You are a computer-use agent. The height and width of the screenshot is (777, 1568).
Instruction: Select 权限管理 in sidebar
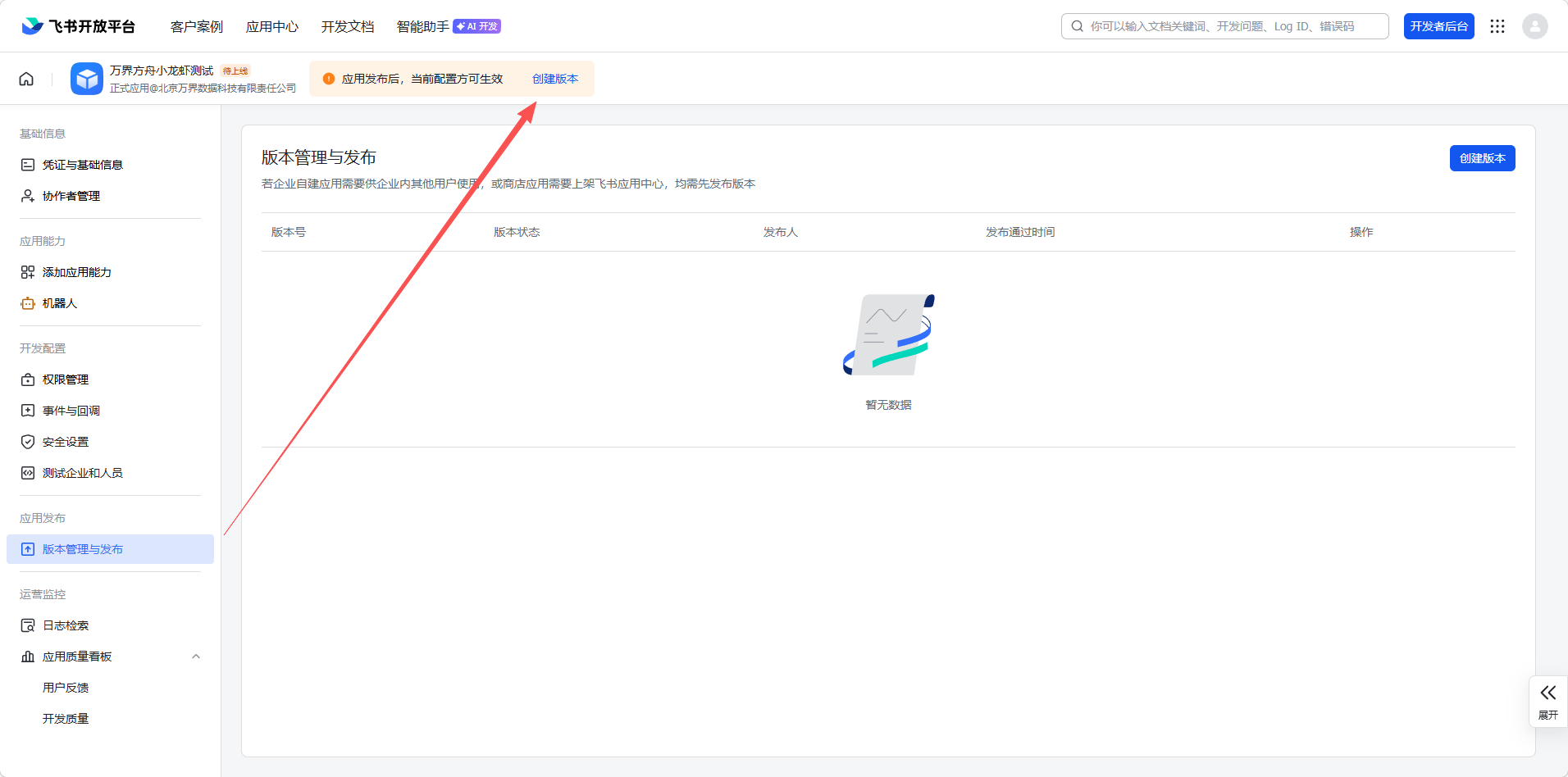click(x=66, y=379)
